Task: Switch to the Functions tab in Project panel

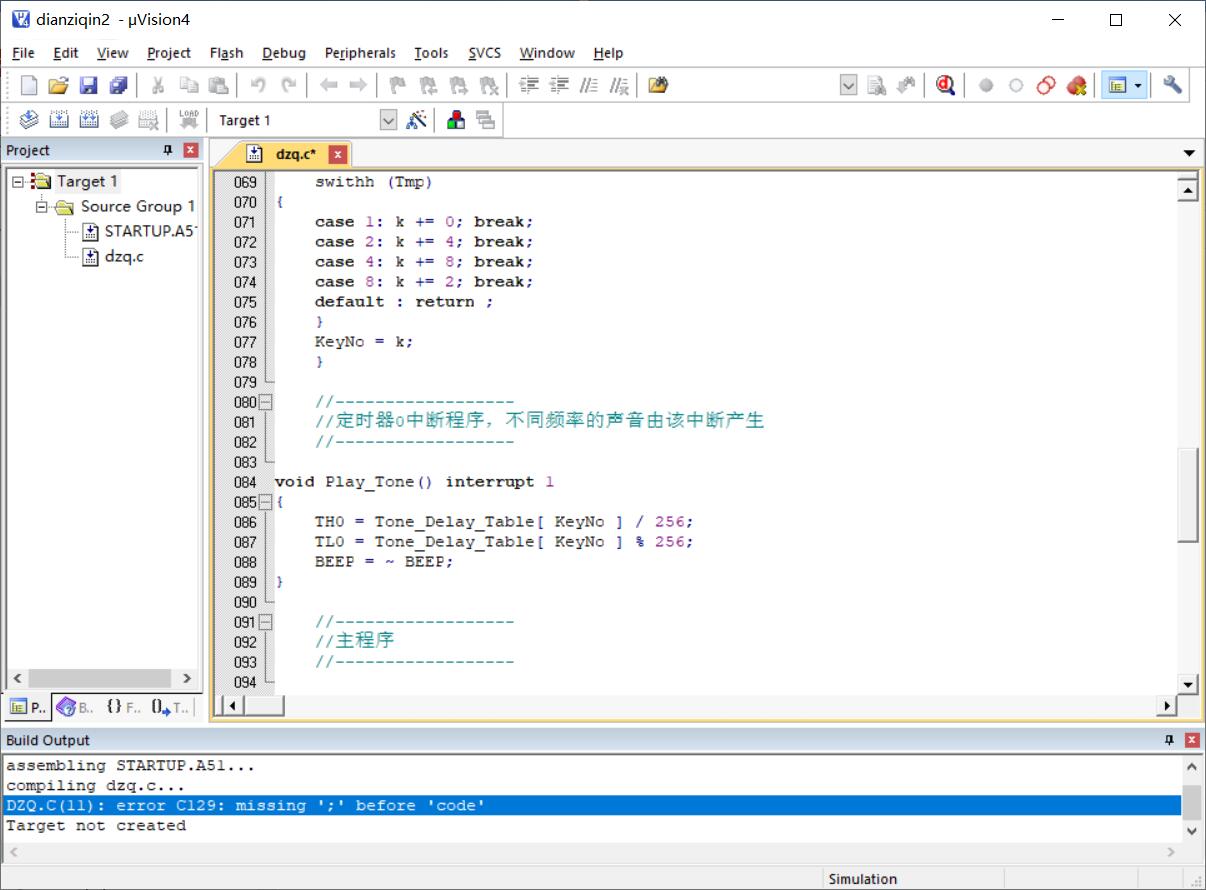Action: click(x=123, y=707)
